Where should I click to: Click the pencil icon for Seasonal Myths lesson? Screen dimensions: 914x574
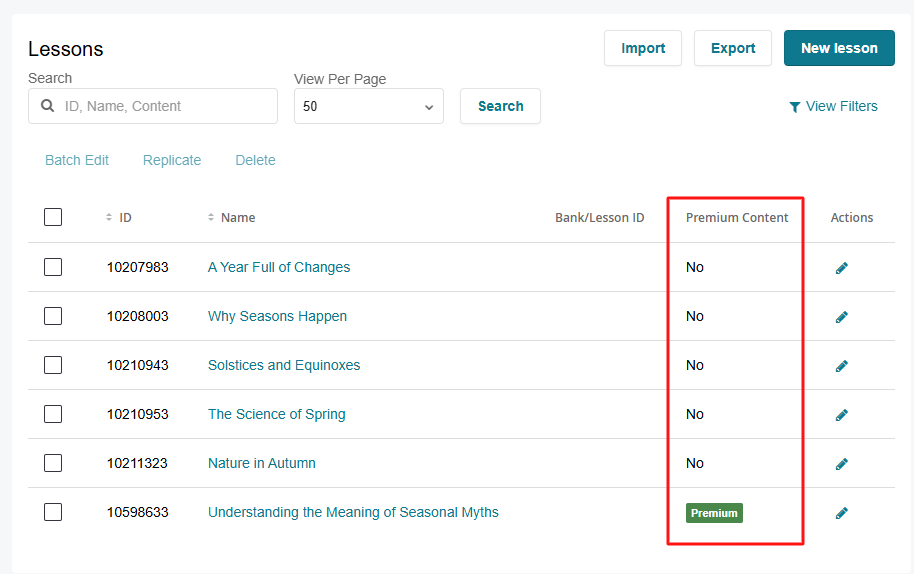click(x=842, y=513)
